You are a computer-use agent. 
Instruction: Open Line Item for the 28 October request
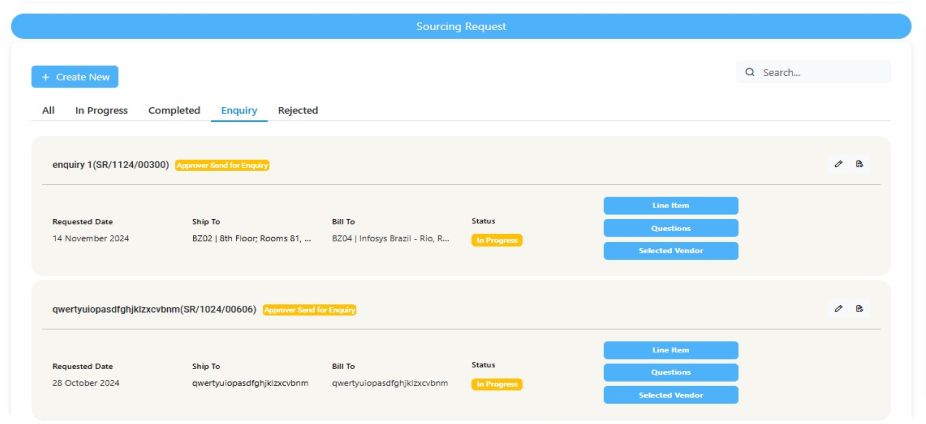click(671, 350)
